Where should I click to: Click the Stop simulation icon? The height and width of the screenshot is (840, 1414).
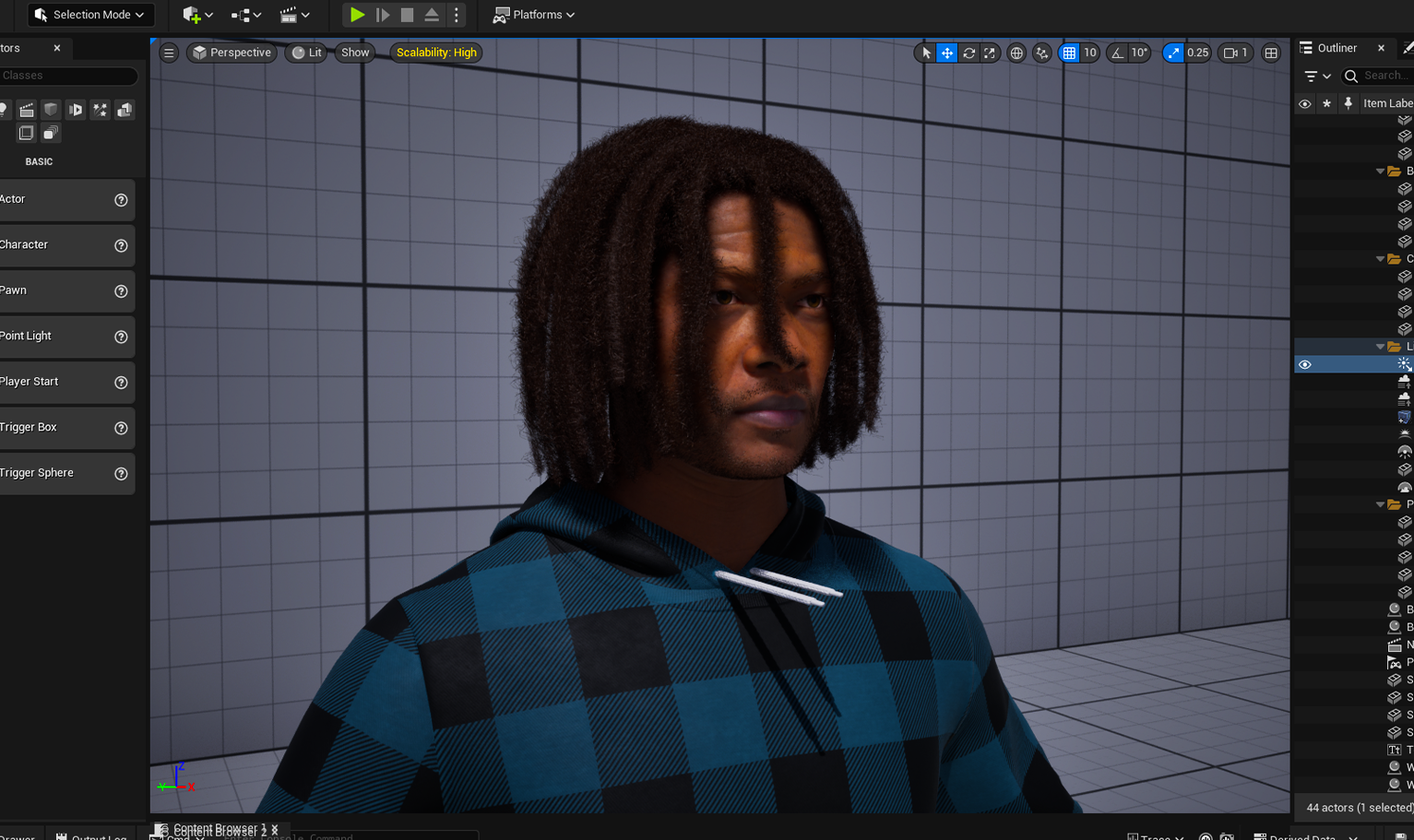407,15
